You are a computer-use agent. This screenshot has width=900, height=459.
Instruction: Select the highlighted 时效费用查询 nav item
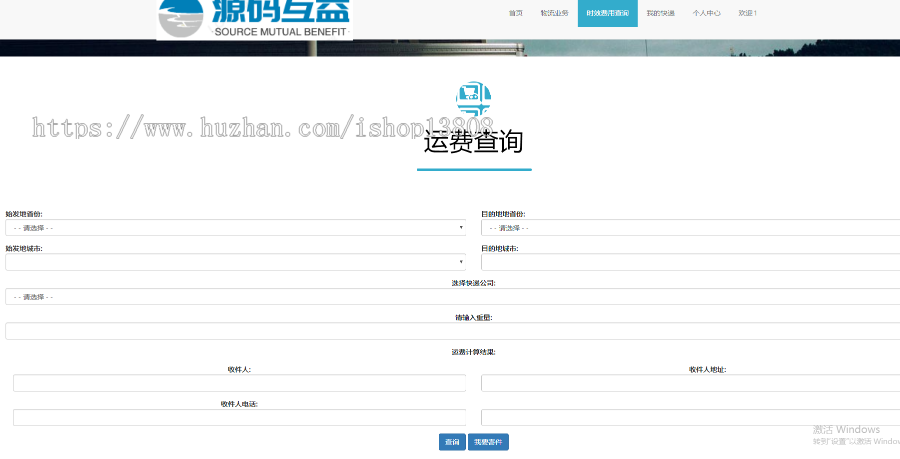coord(607,13)
